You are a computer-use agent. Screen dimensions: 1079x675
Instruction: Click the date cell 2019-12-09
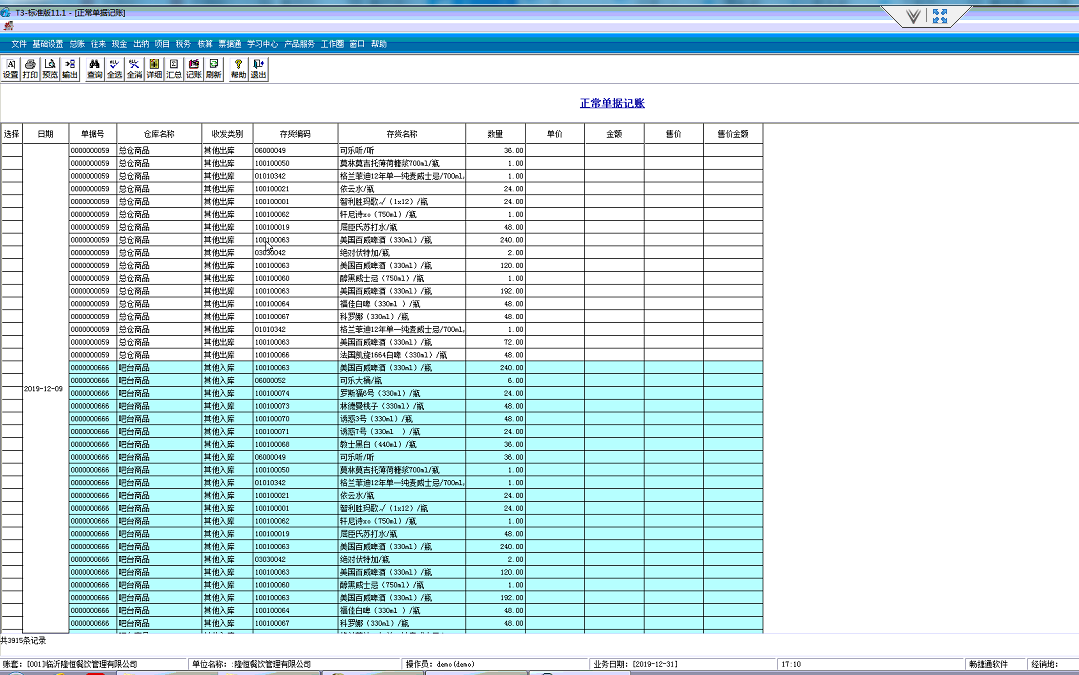tap(43, 389)
